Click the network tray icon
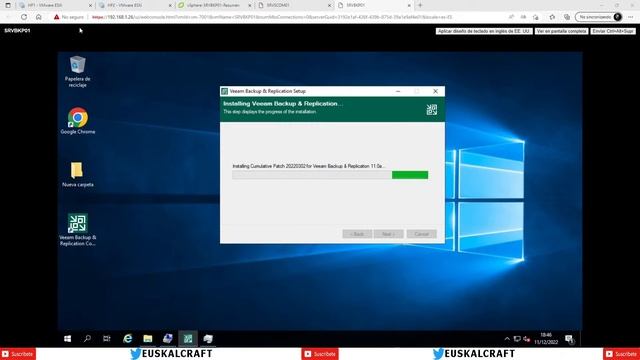Screen dimensions: 640x360 (x=517, y=339)
